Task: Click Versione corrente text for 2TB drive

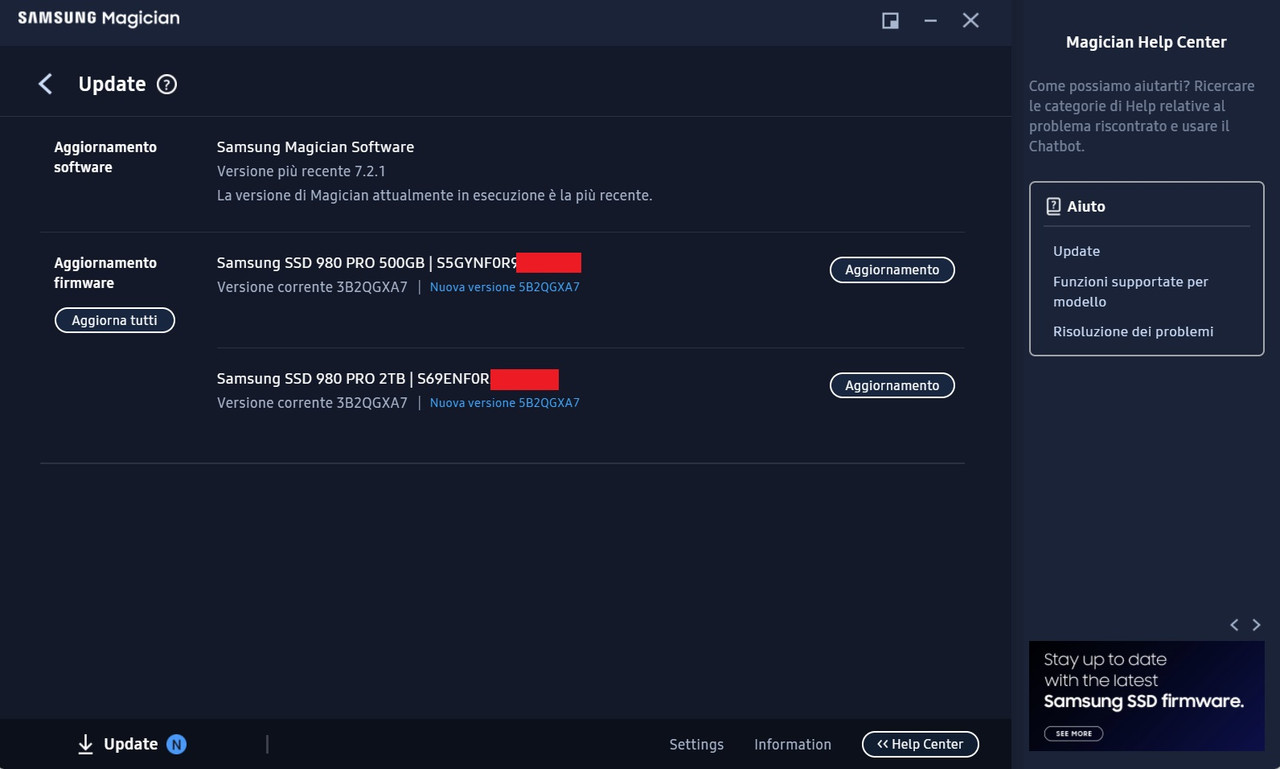Action: pyautogui.click(x=312, y=403)
